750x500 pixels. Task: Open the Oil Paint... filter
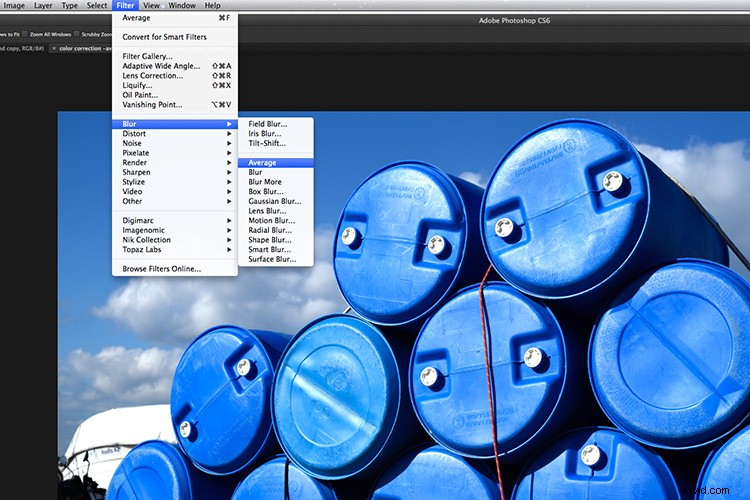pos(175,95)
